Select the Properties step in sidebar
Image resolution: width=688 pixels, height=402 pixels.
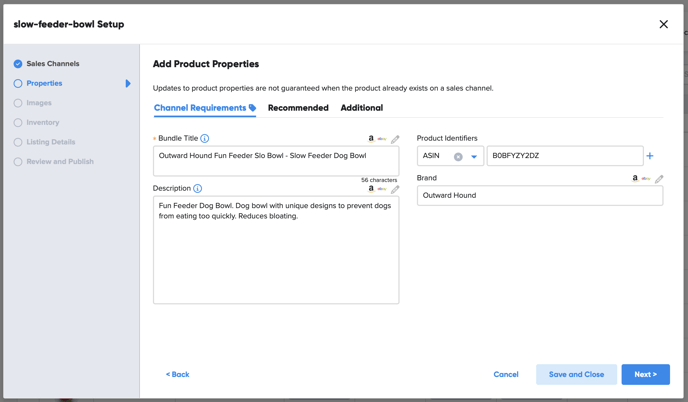(38, 83)
